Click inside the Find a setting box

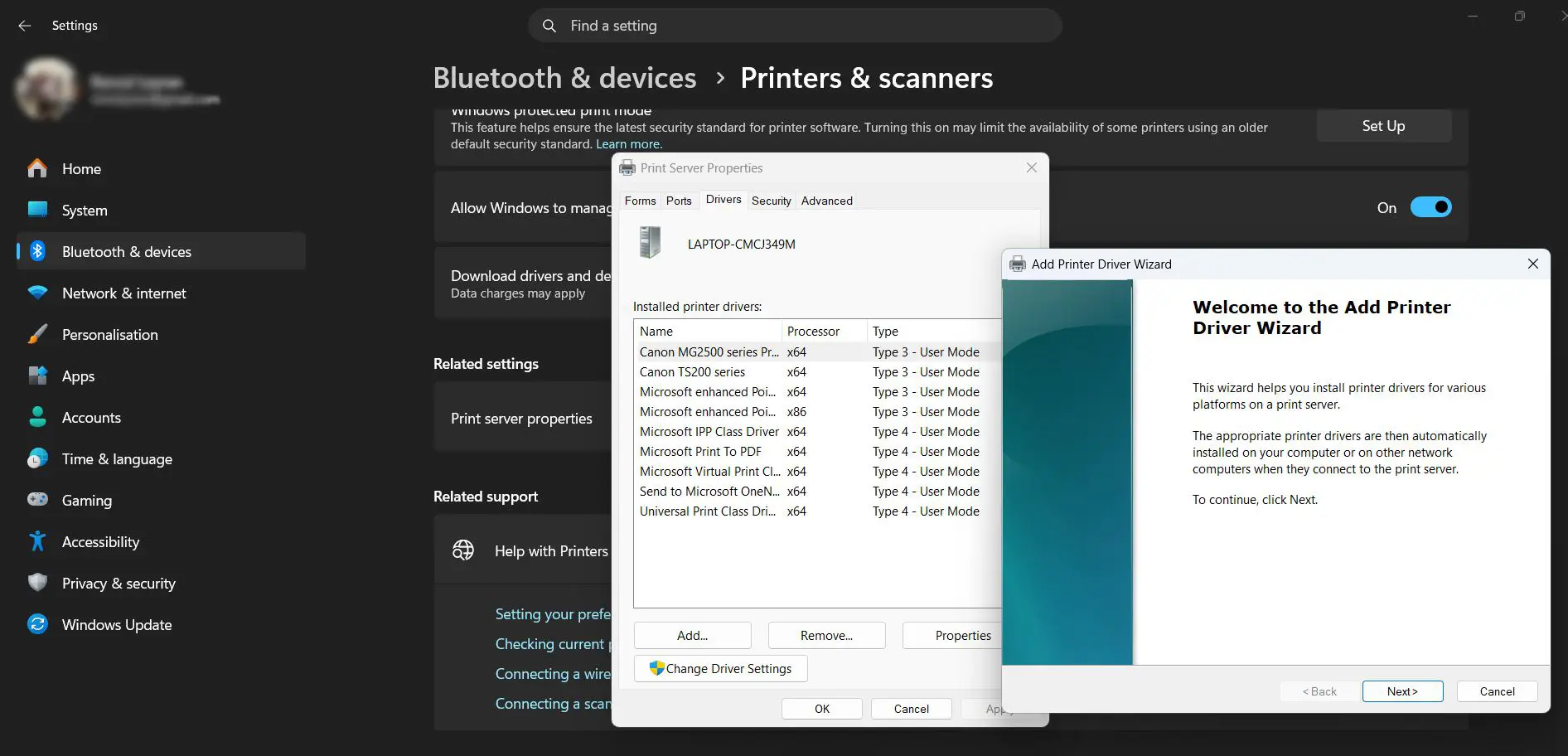[x=746, y=26]
